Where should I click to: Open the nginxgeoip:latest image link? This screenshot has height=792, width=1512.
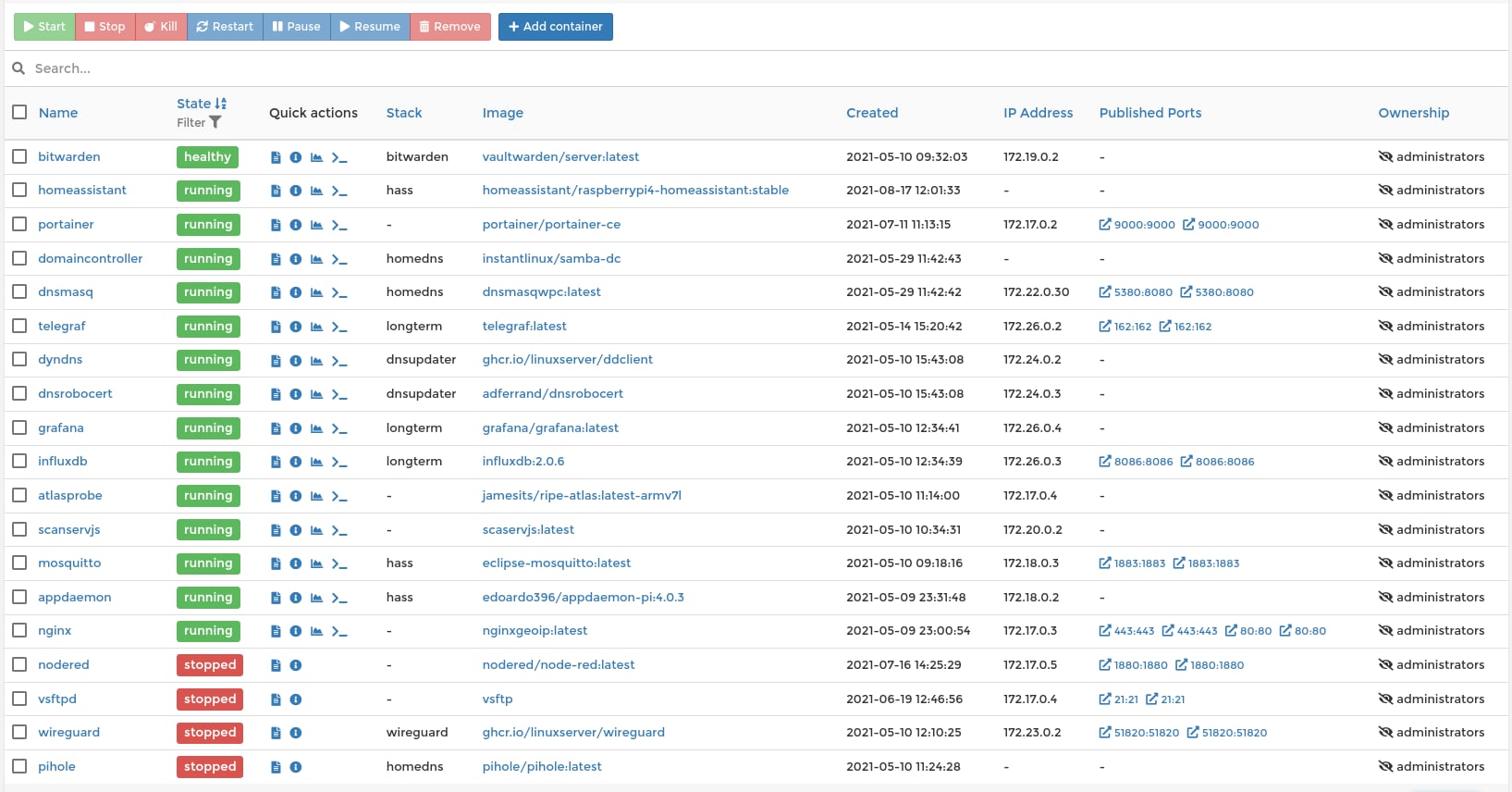tap(535, 631)
